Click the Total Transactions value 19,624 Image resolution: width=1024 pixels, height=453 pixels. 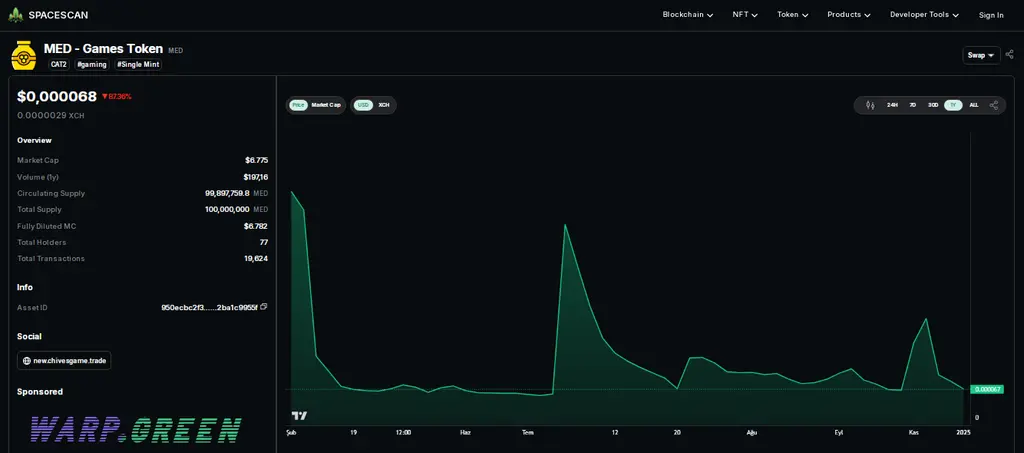pos(256,258)
